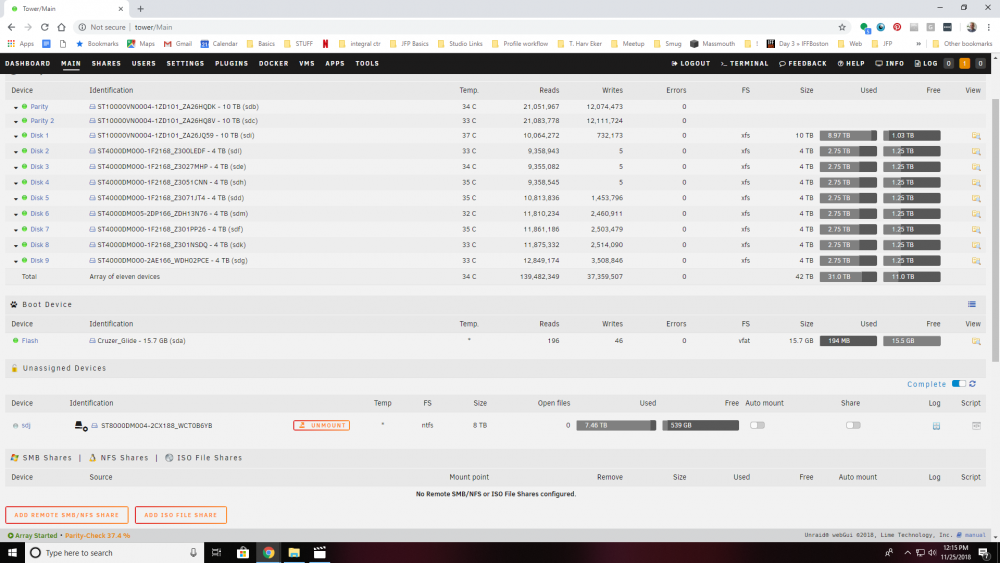This screenshot has width=1000, height=563.
Task: Expand Disk 3 dropdown arrow
Action: pos(16,168)
